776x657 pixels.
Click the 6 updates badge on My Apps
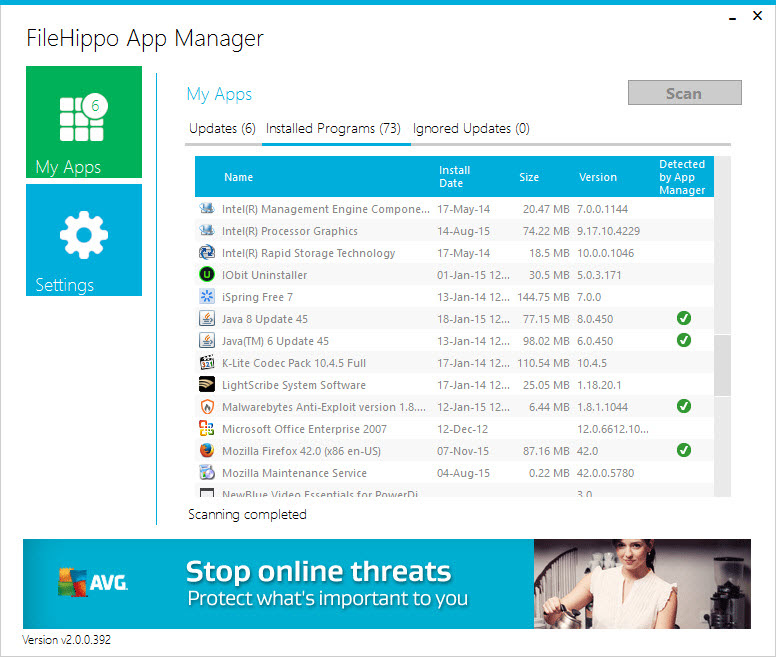pyautogui.click(x=95, y=105)
